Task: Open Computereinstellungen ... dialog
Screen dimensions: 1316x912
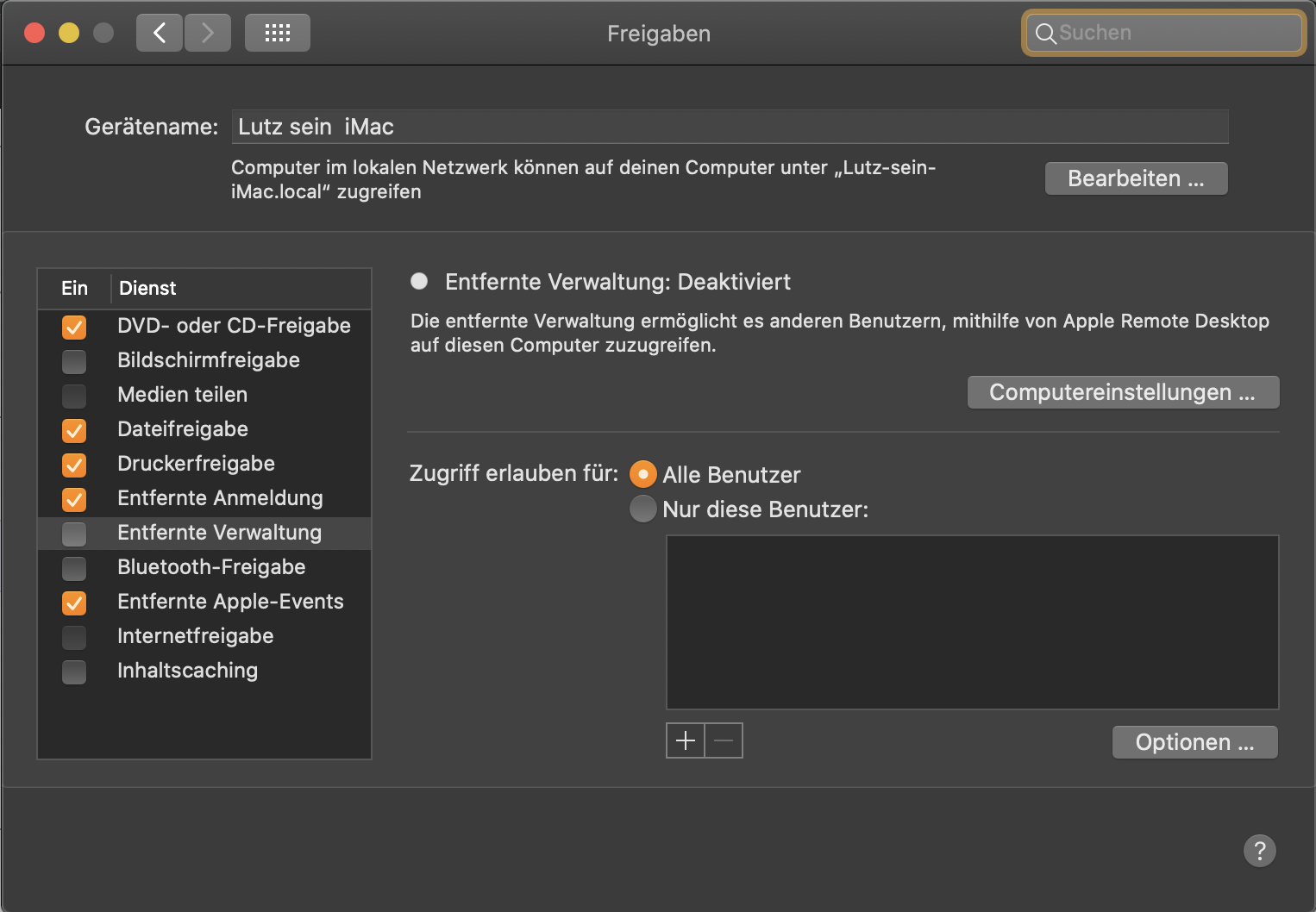Action: point(1123,392)
